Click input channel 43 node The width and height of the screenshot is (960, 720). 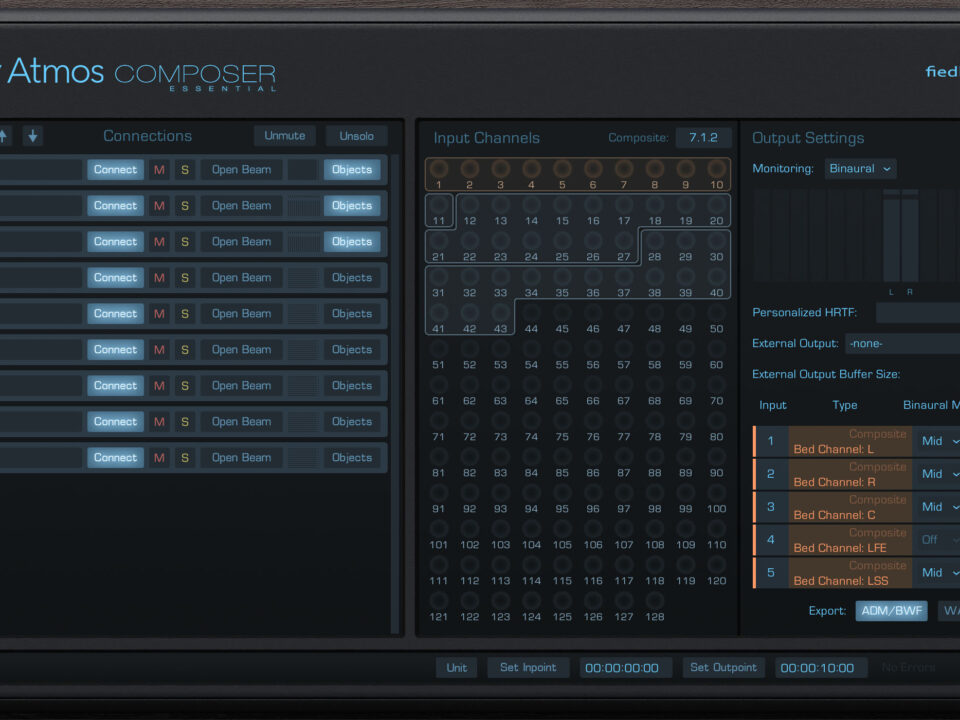click(x=500, y=314)
